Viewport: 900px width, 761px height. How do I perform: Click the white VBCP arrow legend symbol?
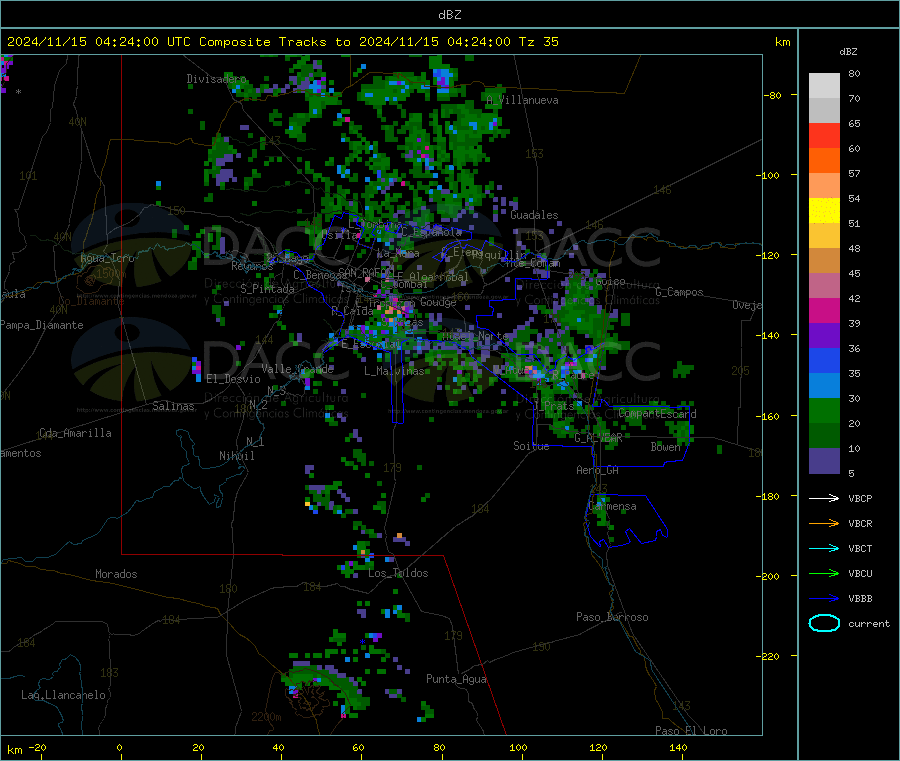pyautogui.click(x=824, y=498)
